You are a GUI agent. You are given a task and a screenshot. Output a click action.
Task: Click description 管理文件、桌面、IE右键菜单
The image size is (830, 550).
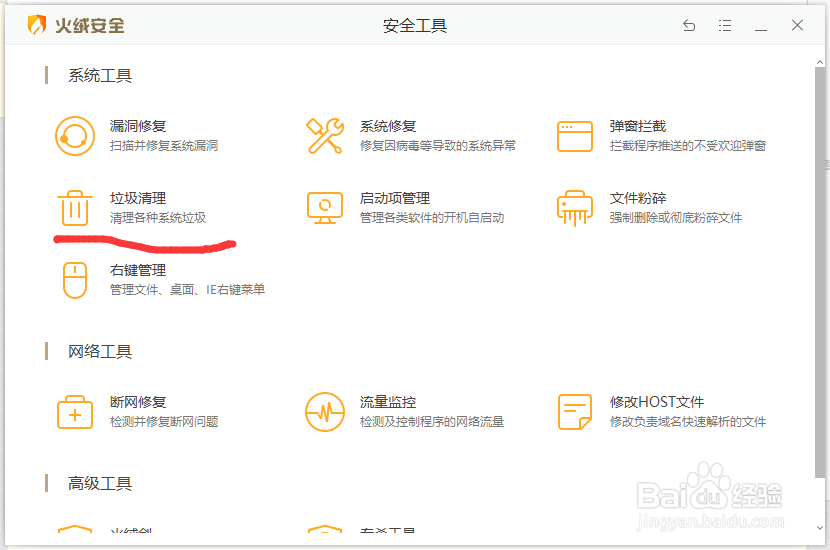(187, 290)
